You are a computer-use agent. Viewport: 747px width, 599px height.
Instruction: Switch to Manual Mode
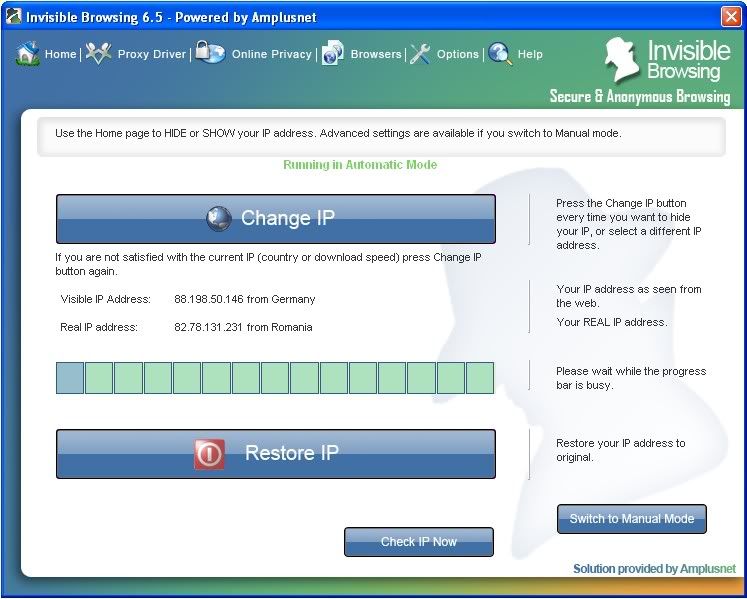point(631,519)
